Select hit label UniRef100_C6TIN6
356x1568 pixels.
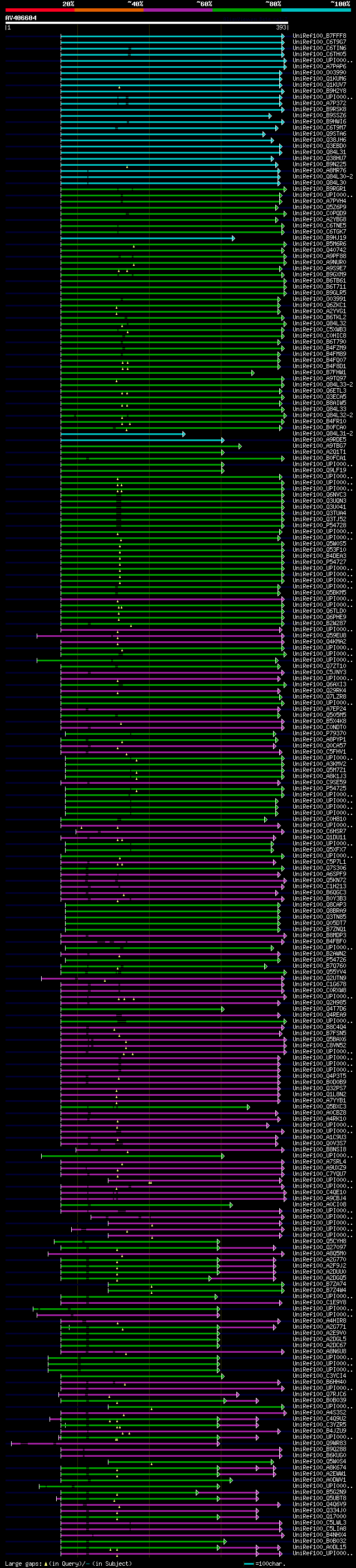point(319,48)
